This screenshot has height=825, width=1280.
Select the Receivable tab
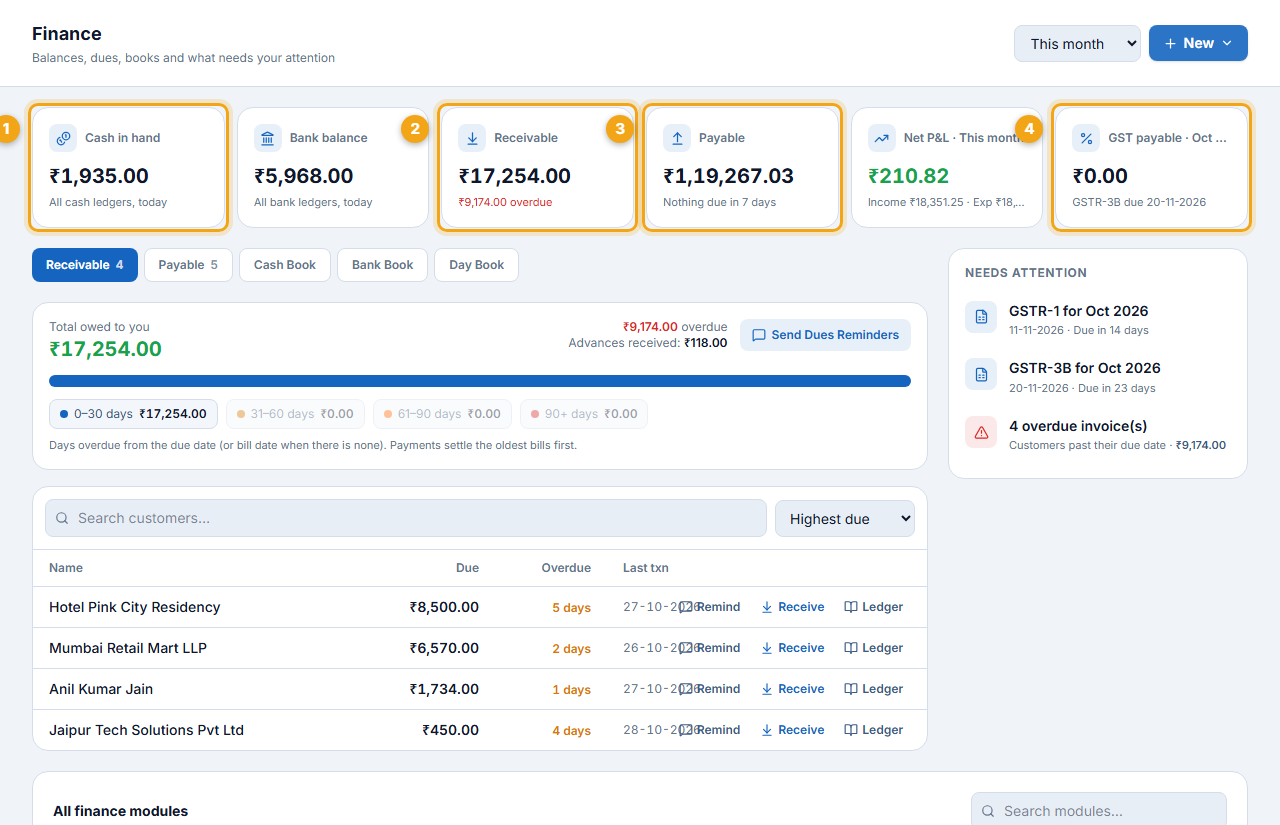85,265
